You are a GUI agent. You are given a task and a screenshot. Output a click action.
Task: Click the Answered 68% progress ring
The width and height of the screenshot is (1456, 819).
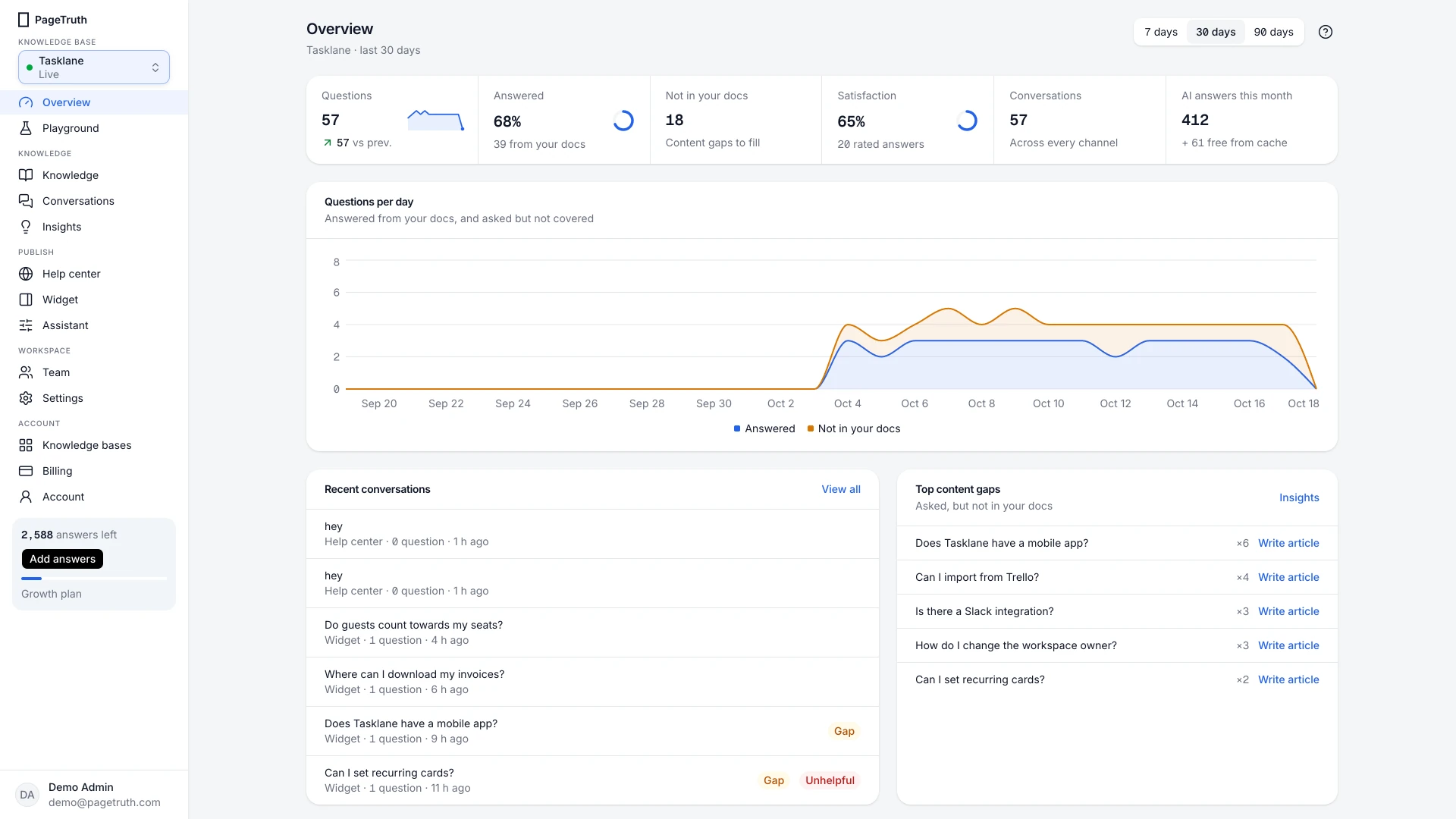tap(623, 121)
